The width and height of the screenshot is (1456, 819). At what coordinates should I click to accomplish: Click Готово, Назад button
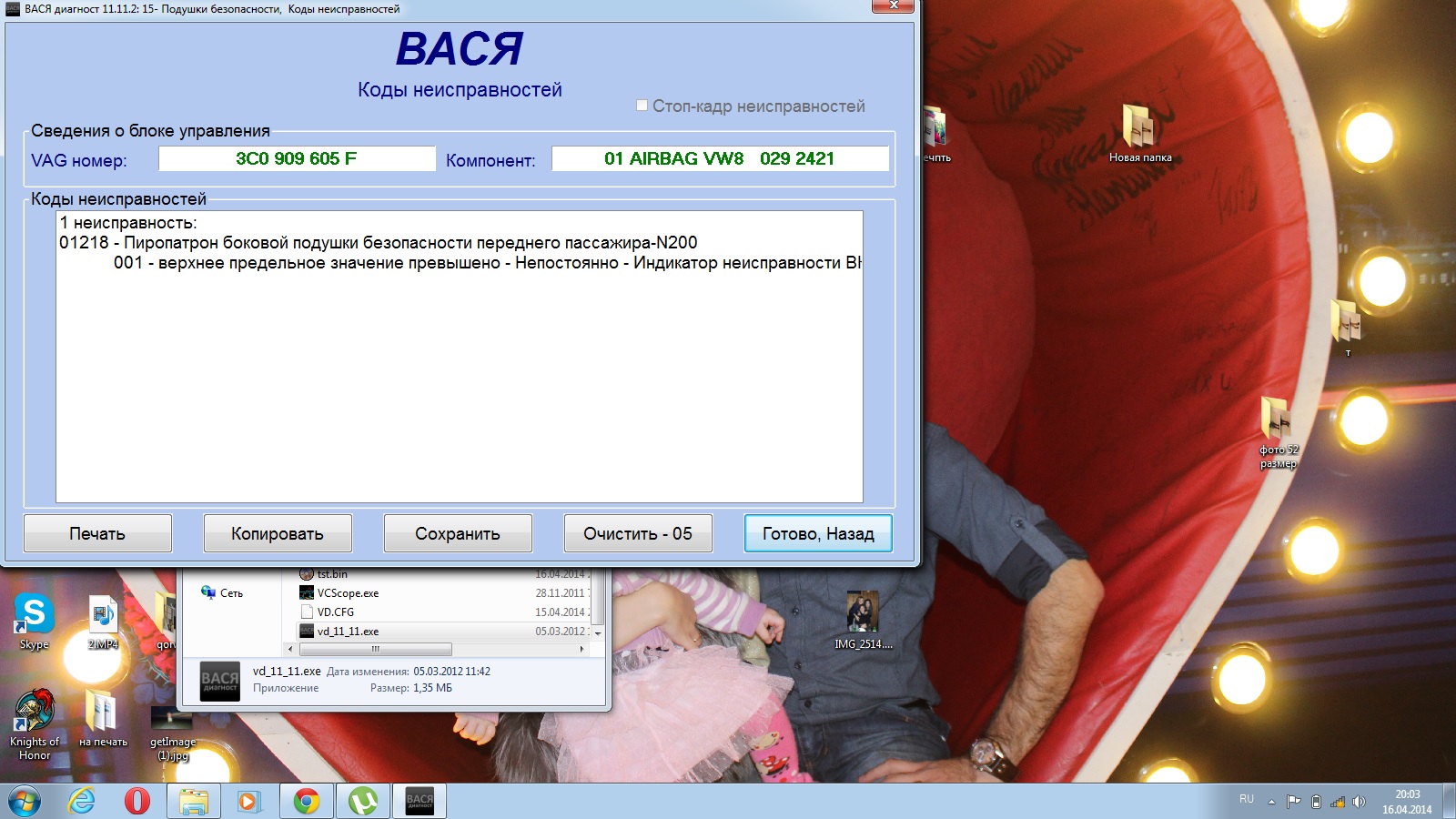[x=818, y=533]
